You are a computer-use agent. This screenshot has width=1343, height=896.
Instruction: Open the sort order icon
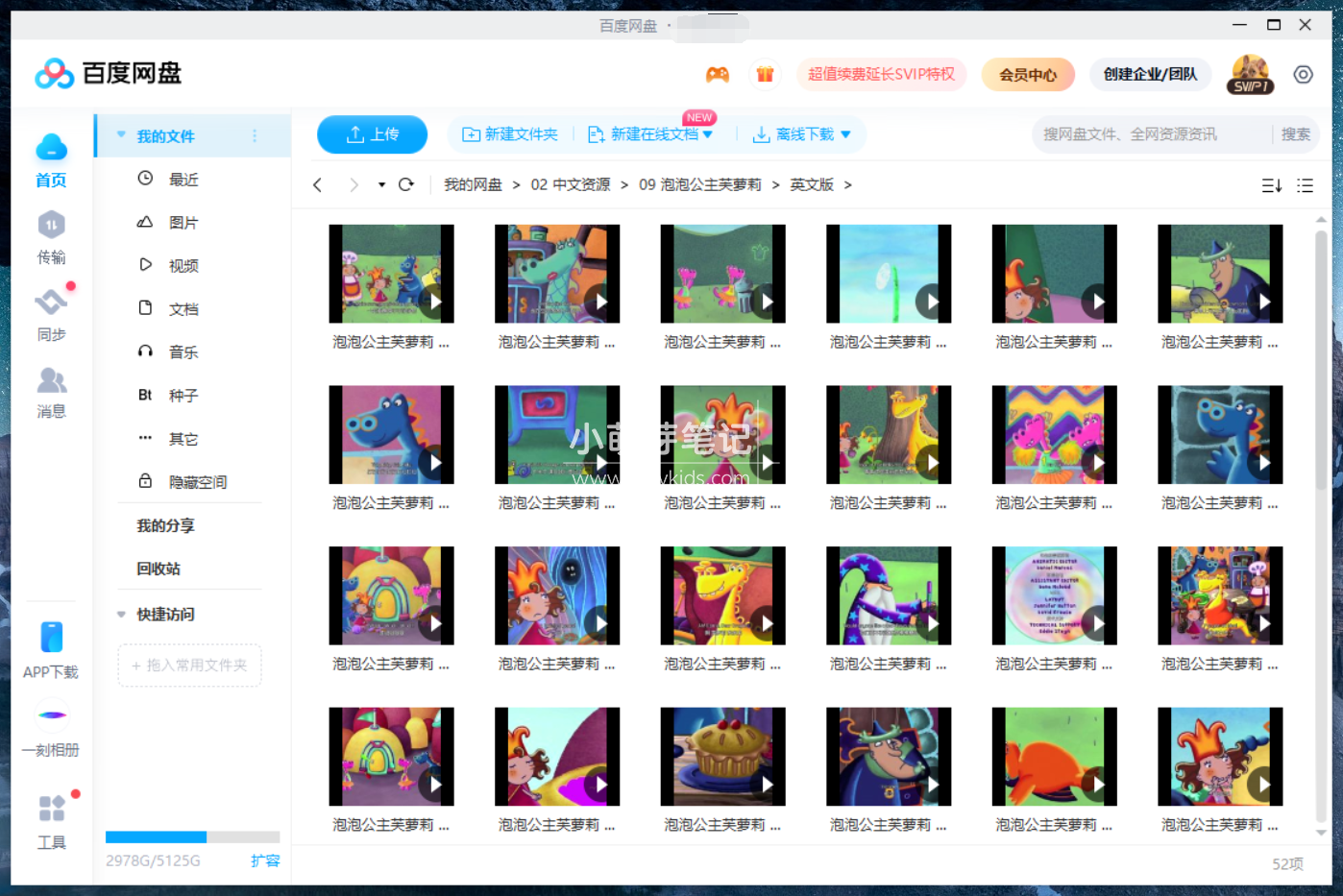coord(1271,184)
